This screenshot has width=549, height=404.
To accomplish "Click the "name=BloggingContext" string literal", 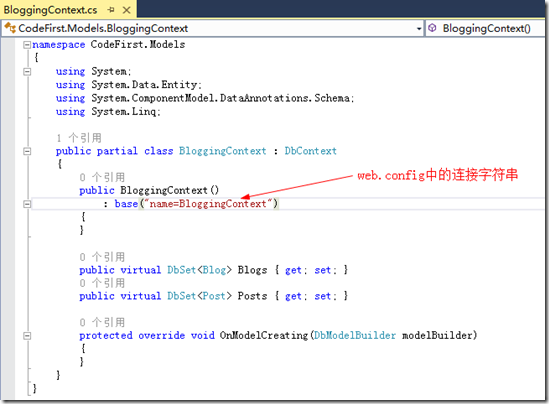I will tap(208, 204).
